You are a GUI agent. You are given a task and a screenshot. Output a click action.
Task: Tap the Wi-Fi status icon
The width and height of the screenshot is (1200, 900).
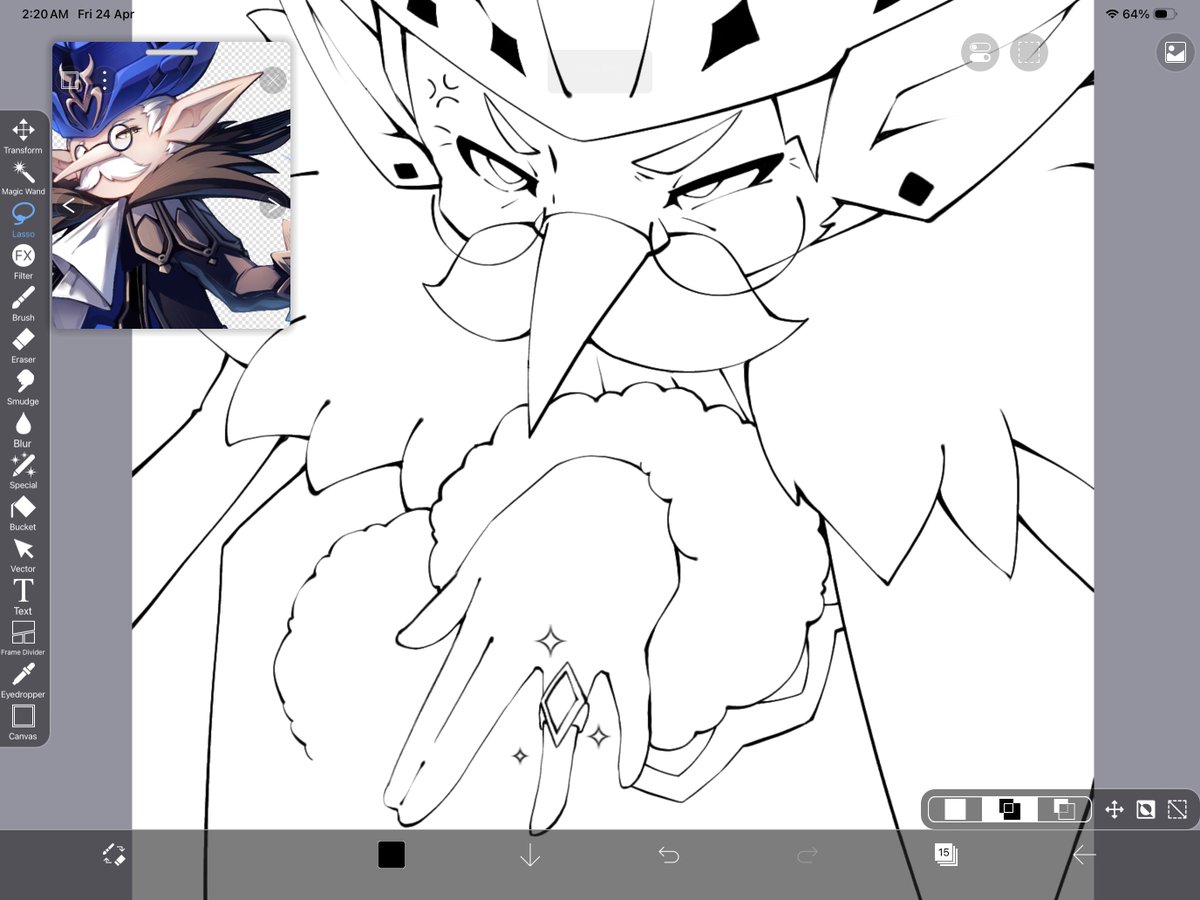point(1111,14)
